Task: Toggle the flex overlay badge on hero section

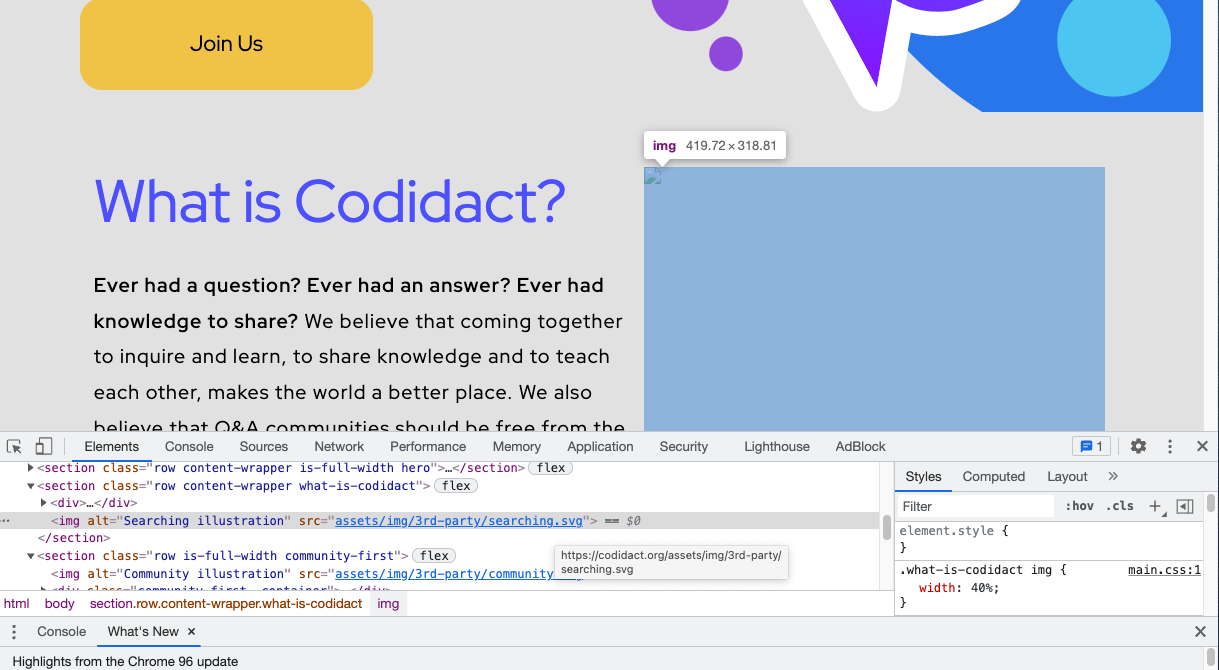Action: [x=550, y=467]
